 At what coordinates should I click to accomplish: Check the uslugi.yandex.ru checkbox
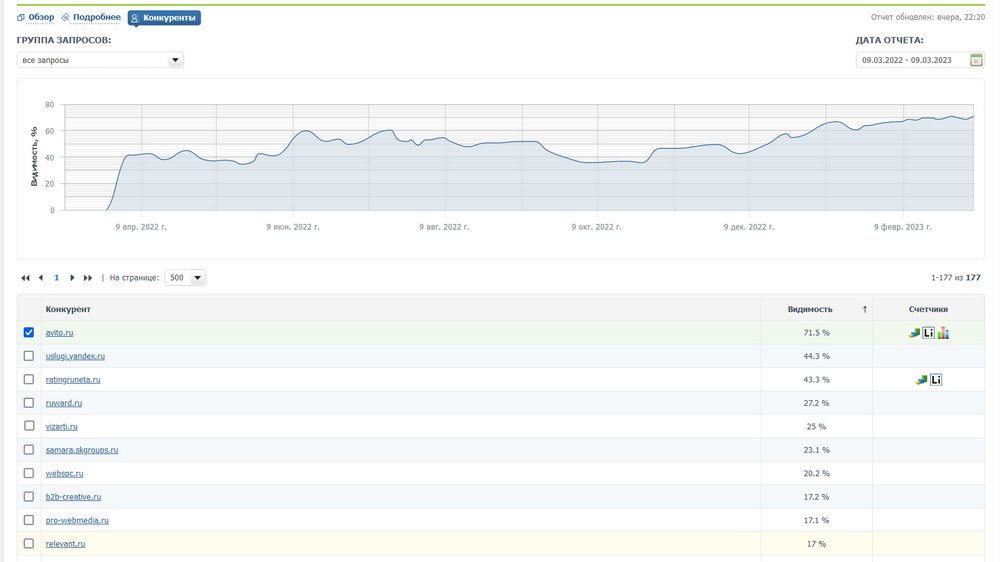point(29,356)
